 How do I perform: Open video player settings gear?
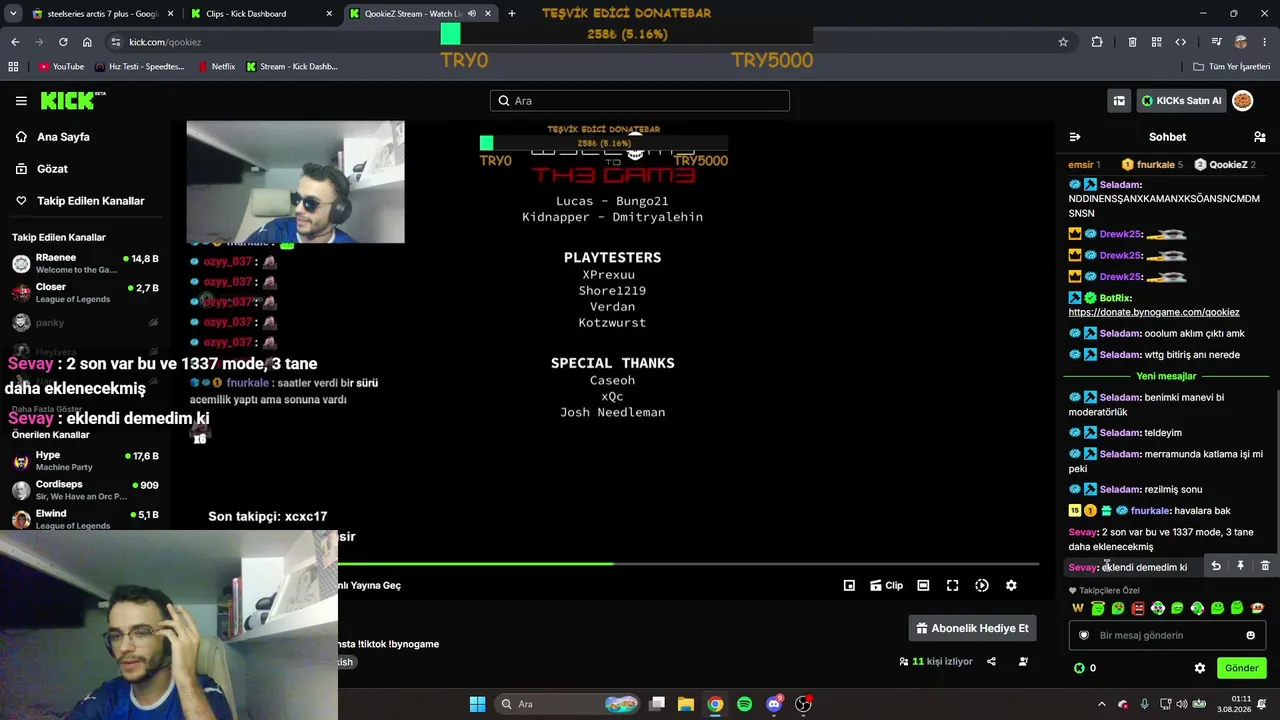1011,585
